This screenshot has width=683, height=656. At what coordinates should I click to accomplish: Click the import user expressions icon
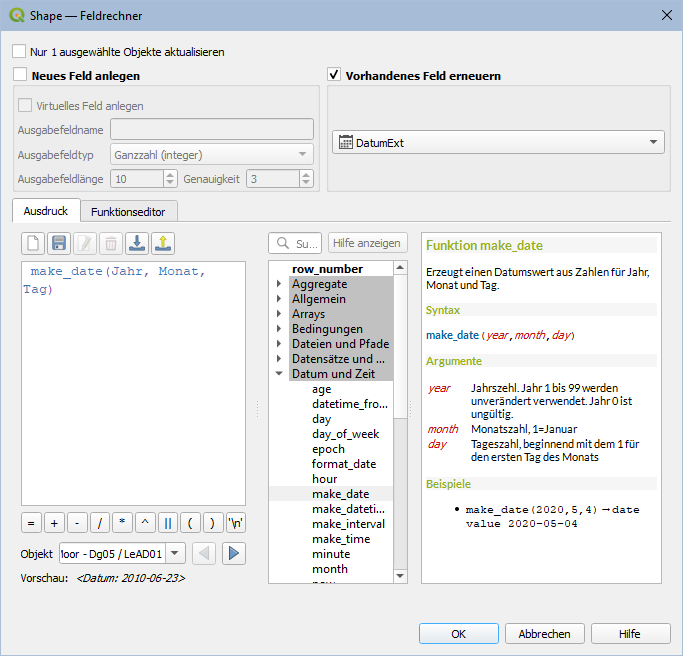[x=137, y=243]
